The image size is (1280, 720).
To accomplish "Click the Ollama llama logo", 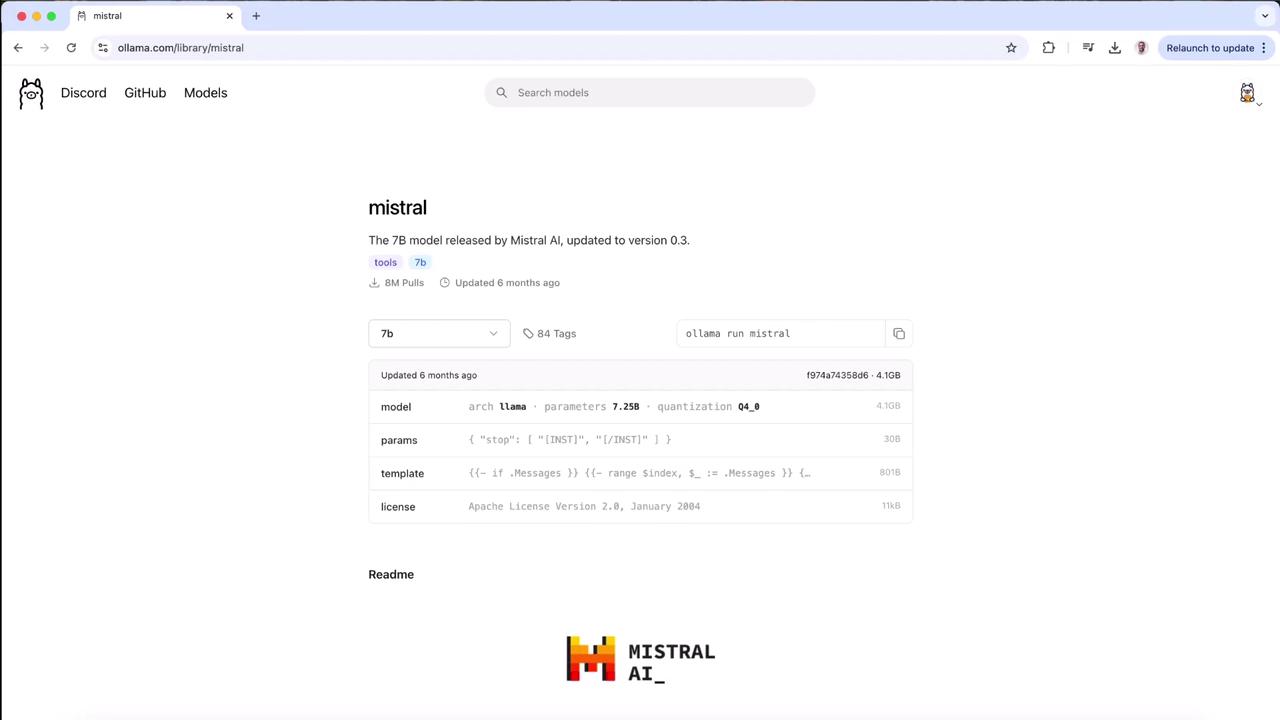I will [x=31, y=93].
